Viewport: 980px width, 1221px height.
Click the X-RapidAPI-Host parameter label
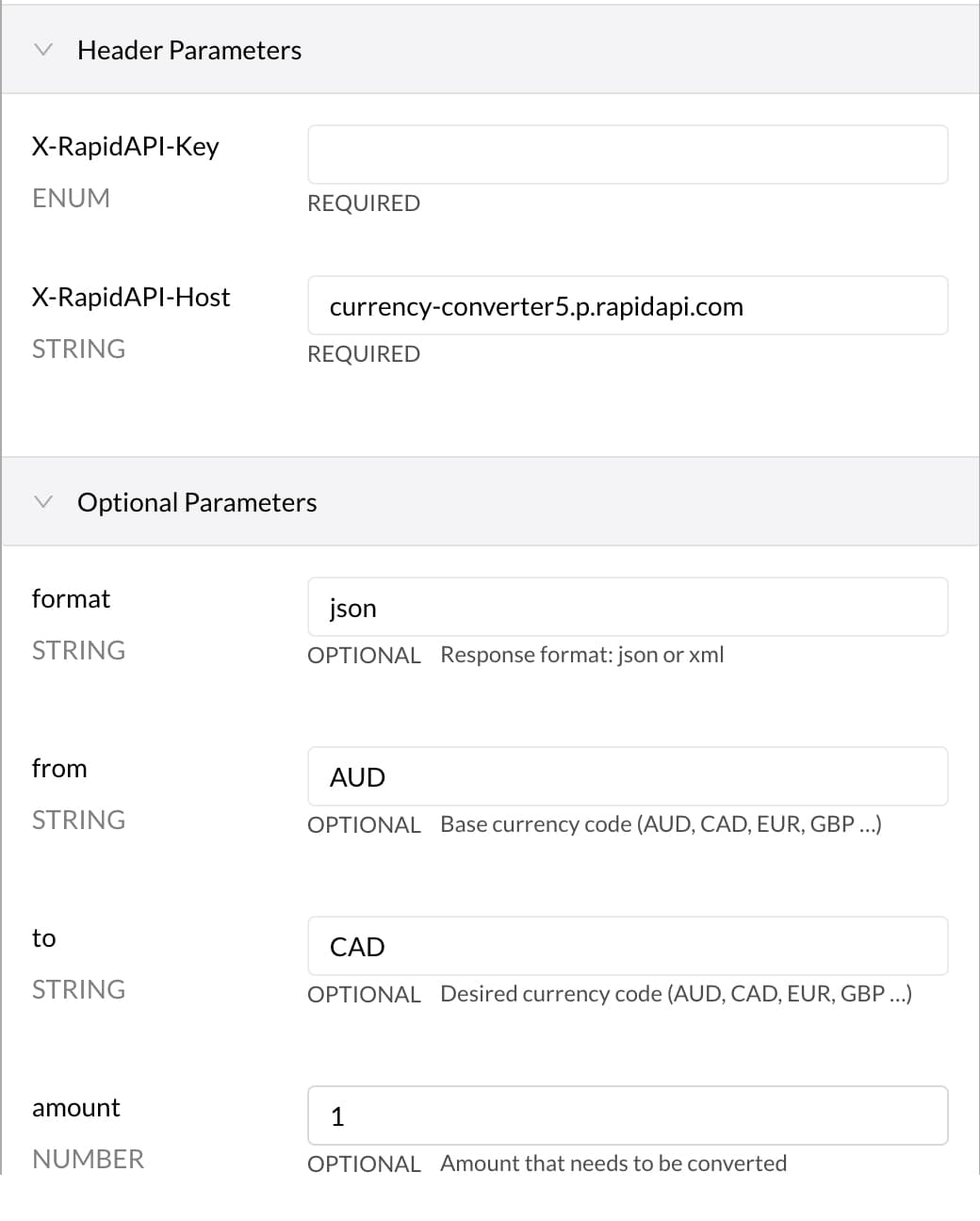[x=131, y=297]
